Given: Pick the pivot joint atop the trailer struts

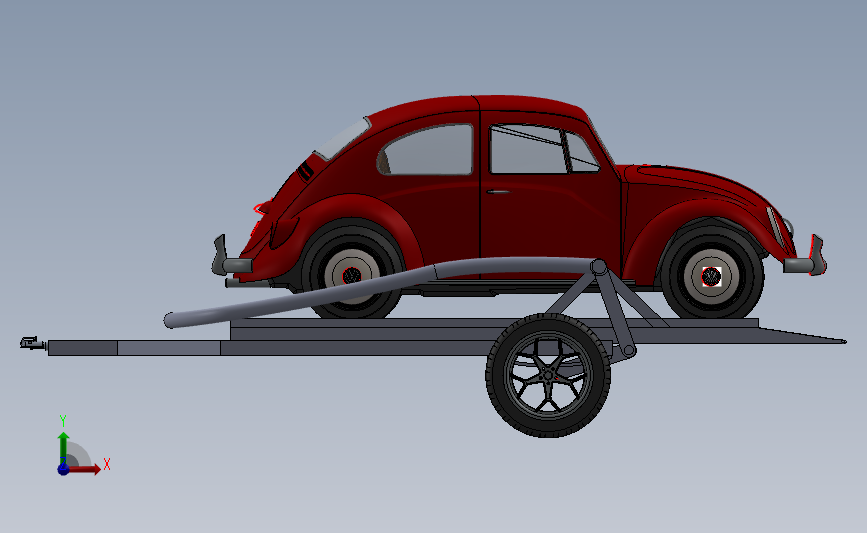Looking at the screenshot, I should [598, 267].
